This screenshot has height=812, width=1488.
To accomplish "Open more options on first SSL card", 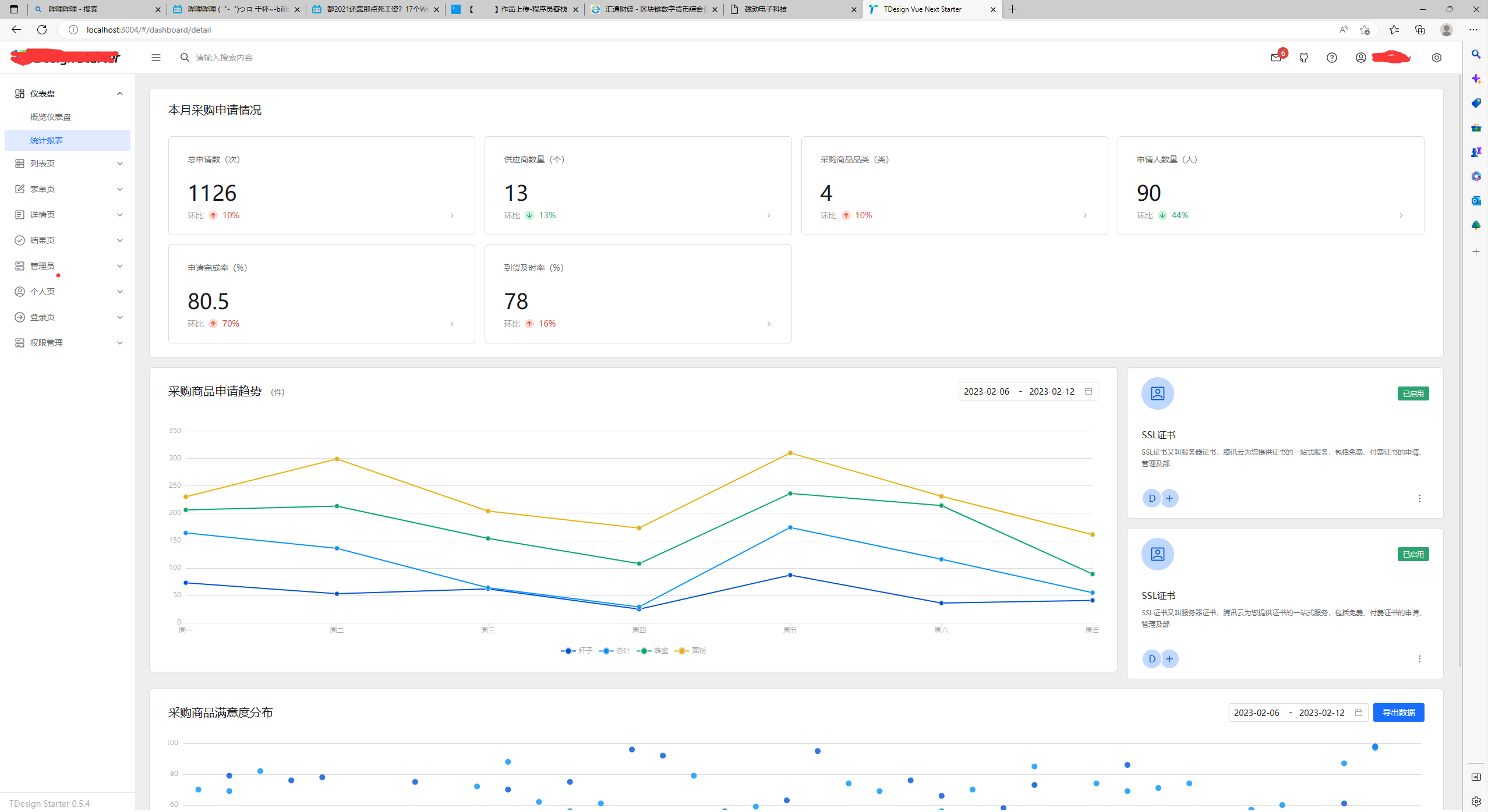I will click(1420, 498).
